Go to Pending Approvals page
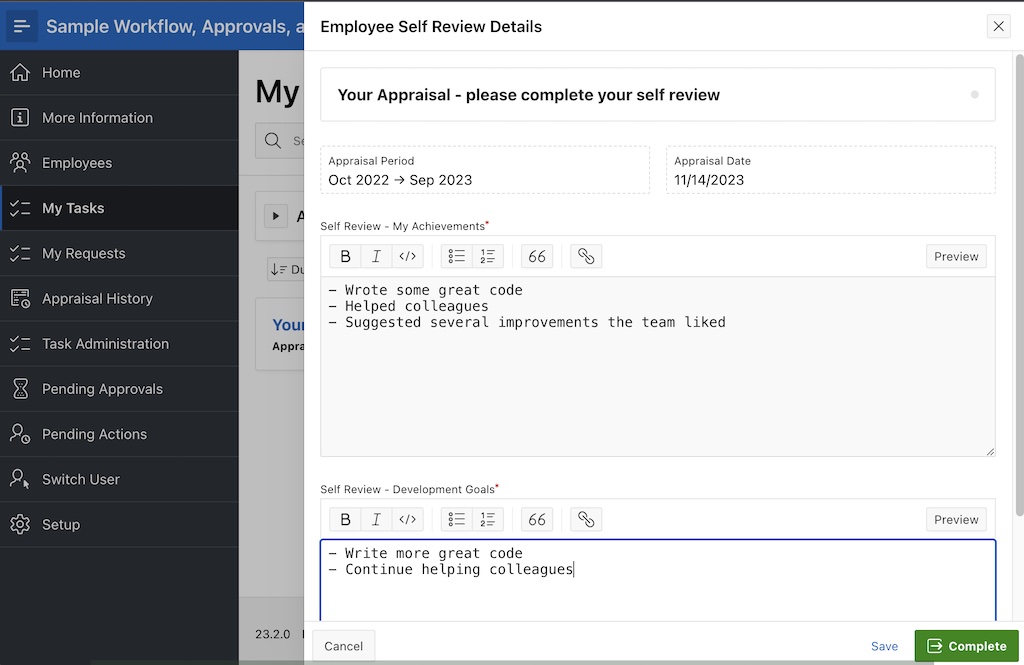The height and width of the screenshot is (665, 1024). pyautogui.click(x=102, y=389)
